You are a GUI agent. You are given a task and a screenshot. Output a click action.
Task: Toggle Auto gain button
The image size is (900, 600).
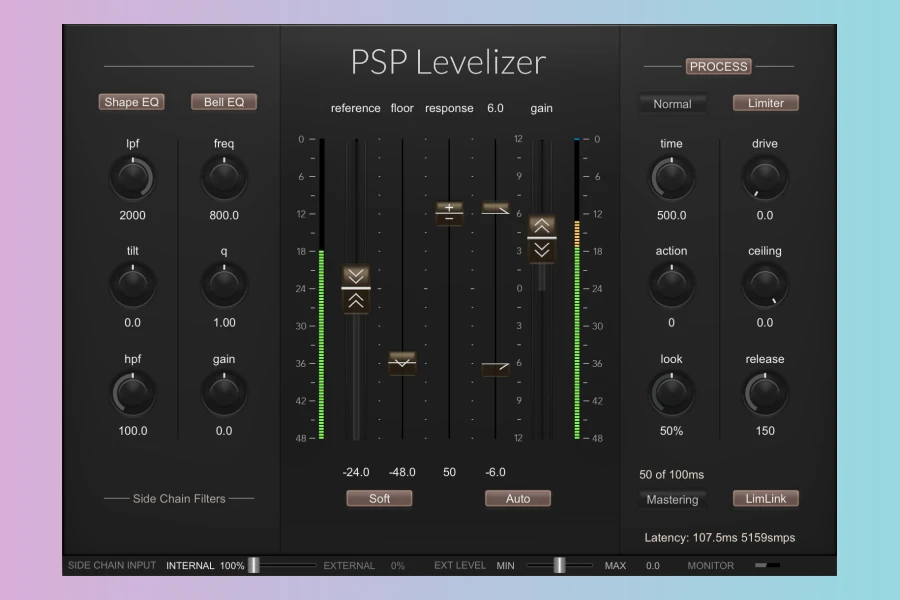[x=518, y=498]
